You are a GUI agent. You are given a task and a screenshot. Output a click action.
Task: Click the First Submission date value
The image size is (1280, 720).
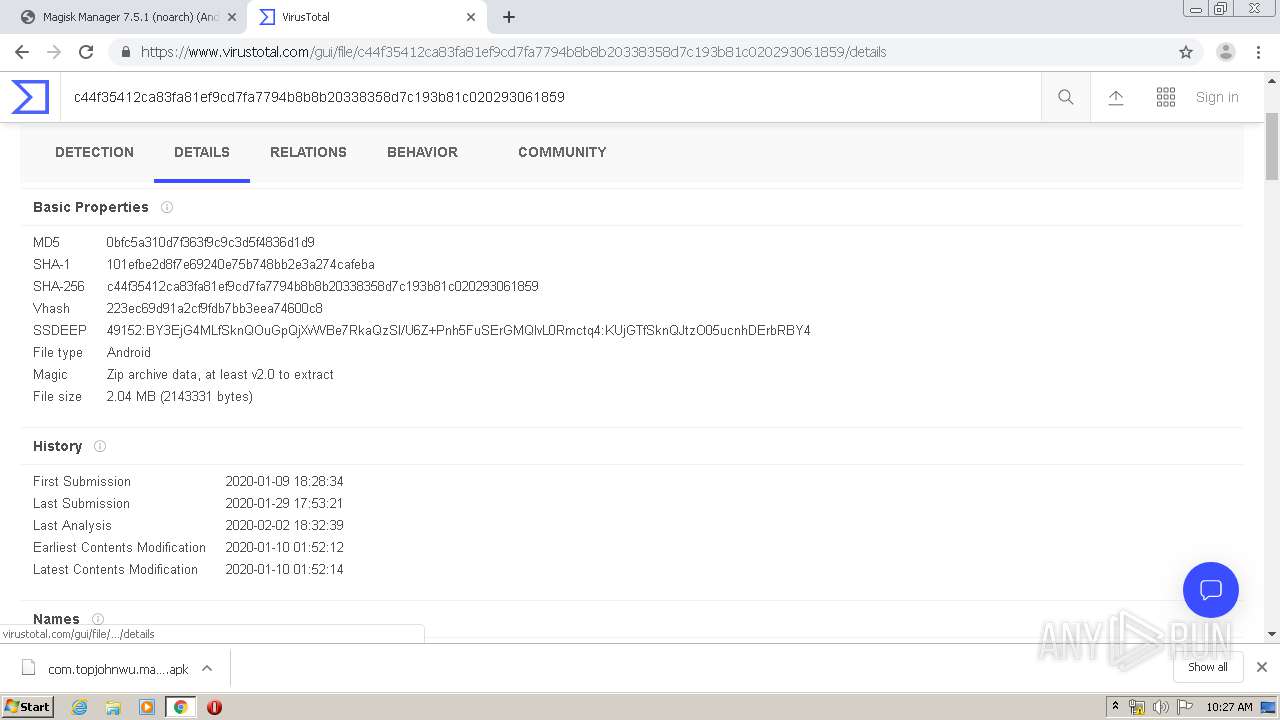[x=284, y=481]
